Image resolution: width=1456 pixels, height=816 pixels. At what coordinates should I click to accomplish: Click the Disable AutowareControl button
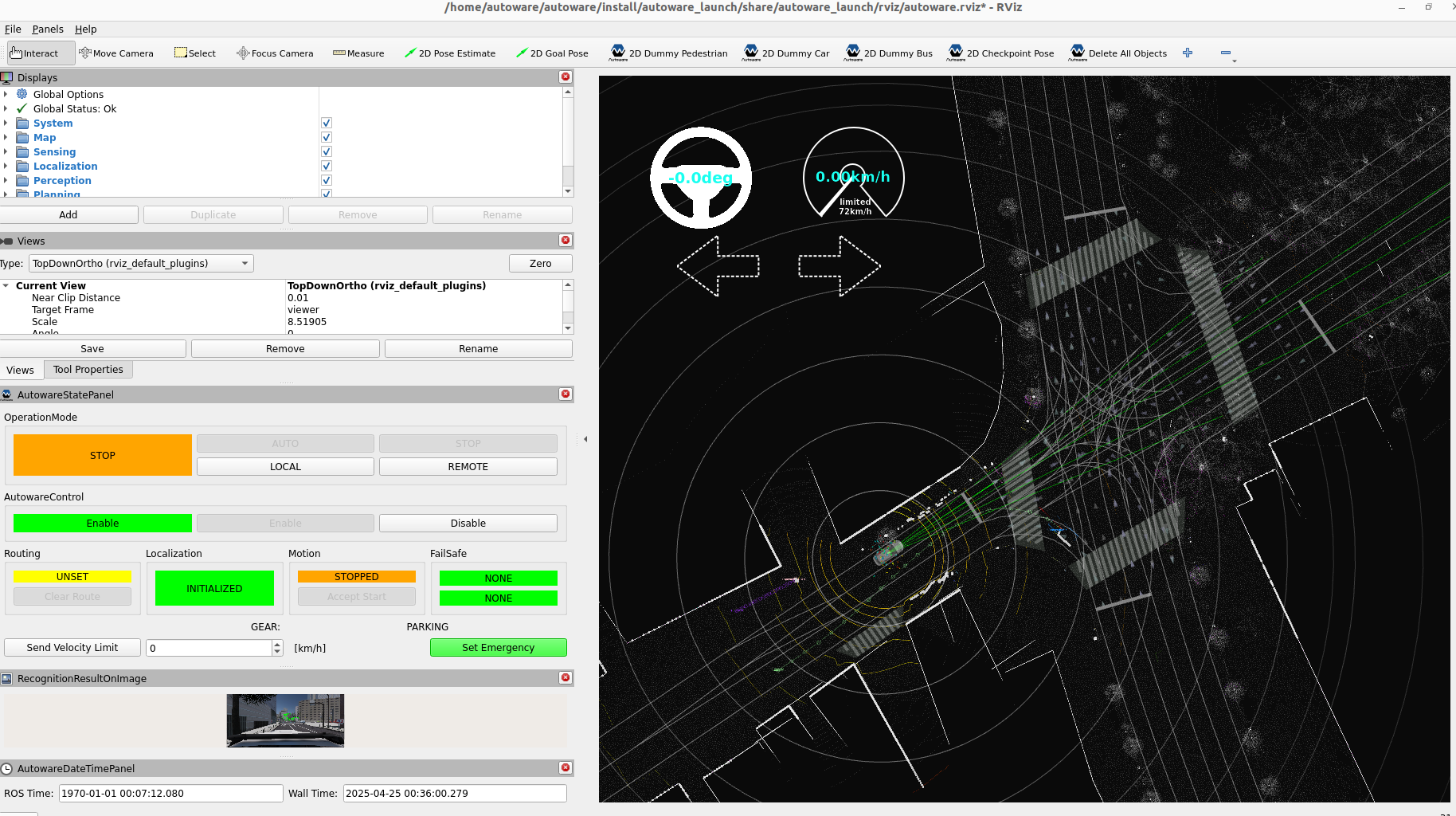tap(468, 523)
